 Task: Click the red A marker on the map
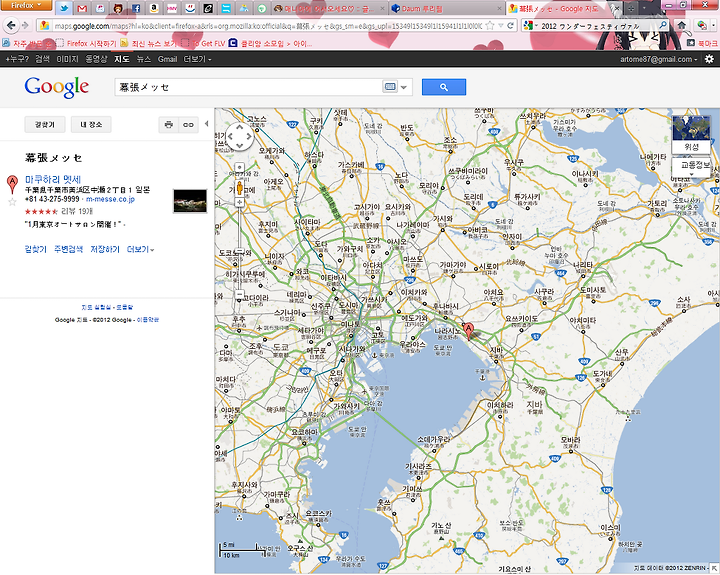[468, 331]
